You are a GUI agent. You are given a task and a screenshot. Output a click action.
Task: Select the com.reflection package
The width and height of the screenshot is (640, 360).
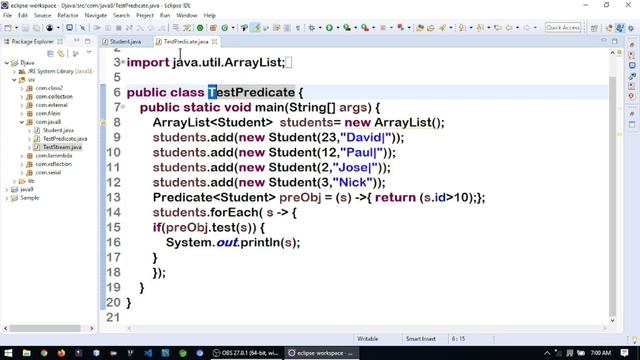[53, 164]
